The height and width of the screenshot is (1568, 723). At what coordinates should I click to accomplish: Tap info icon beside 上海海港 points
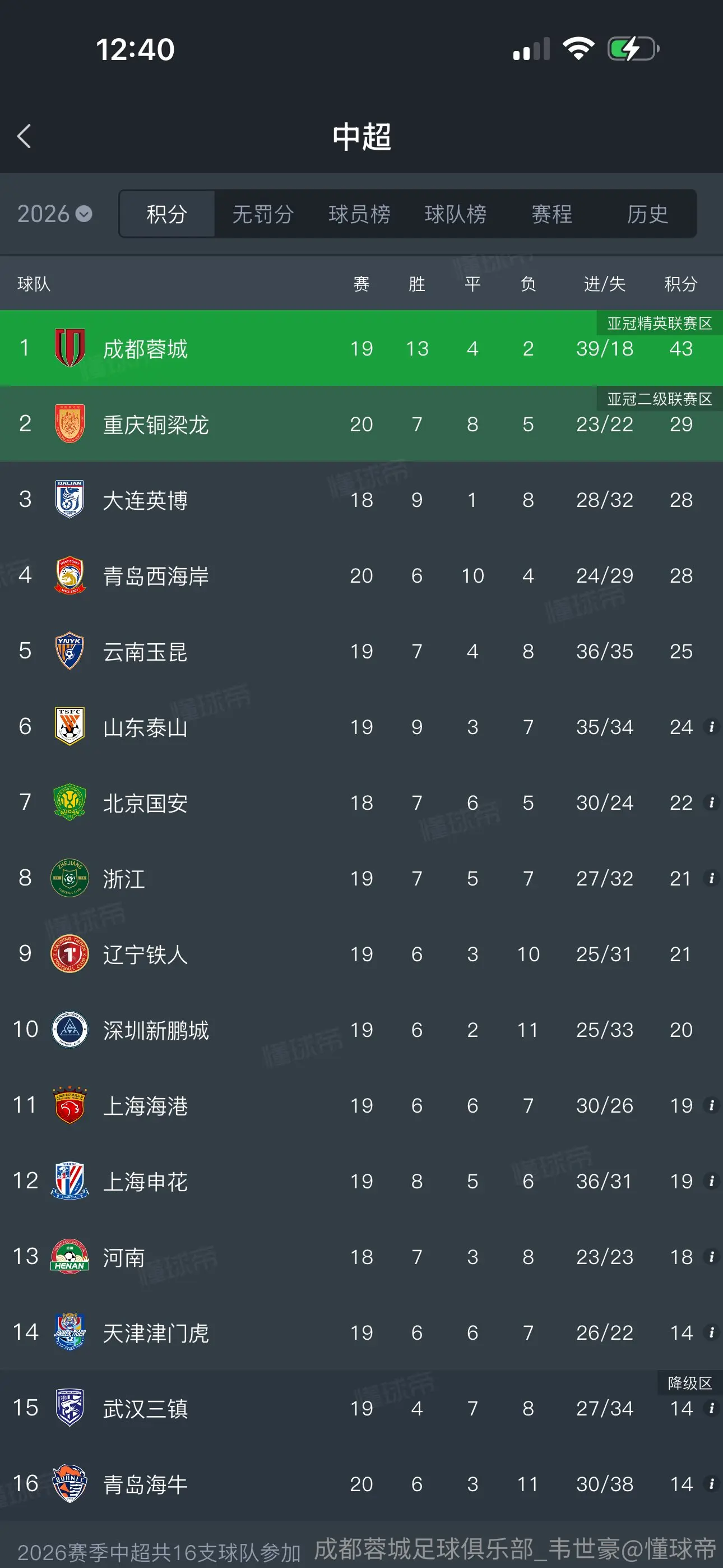(x=711, y=1105)
